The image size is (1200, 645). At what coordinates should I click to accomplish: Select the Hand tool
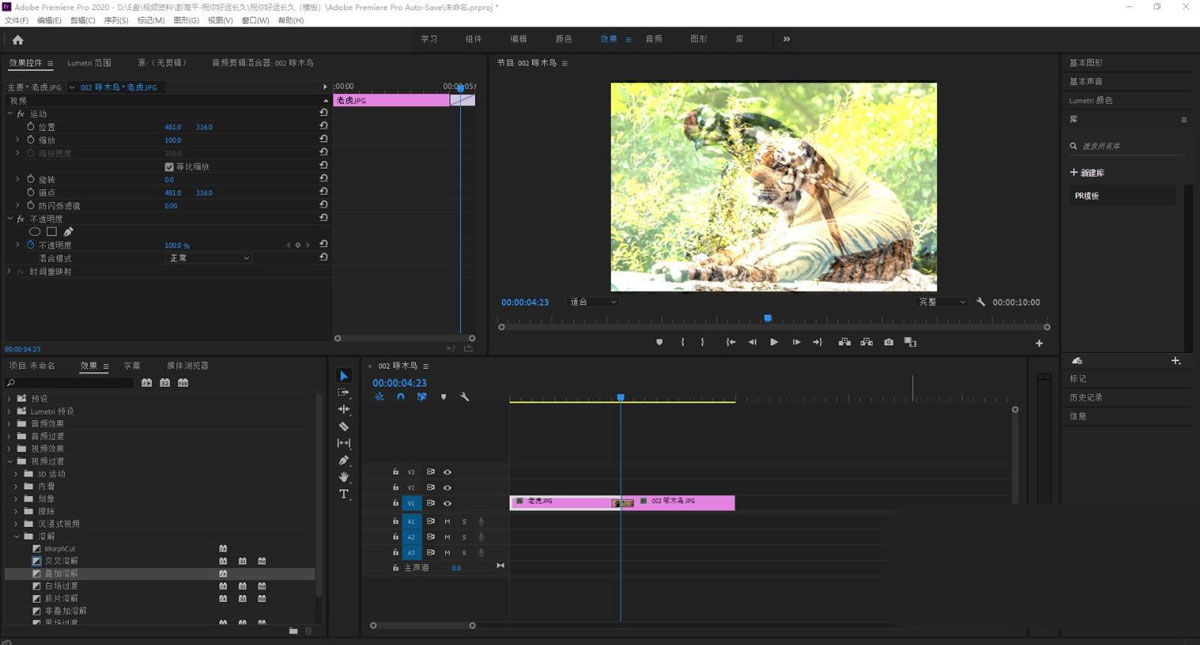(x=344, y=477)
